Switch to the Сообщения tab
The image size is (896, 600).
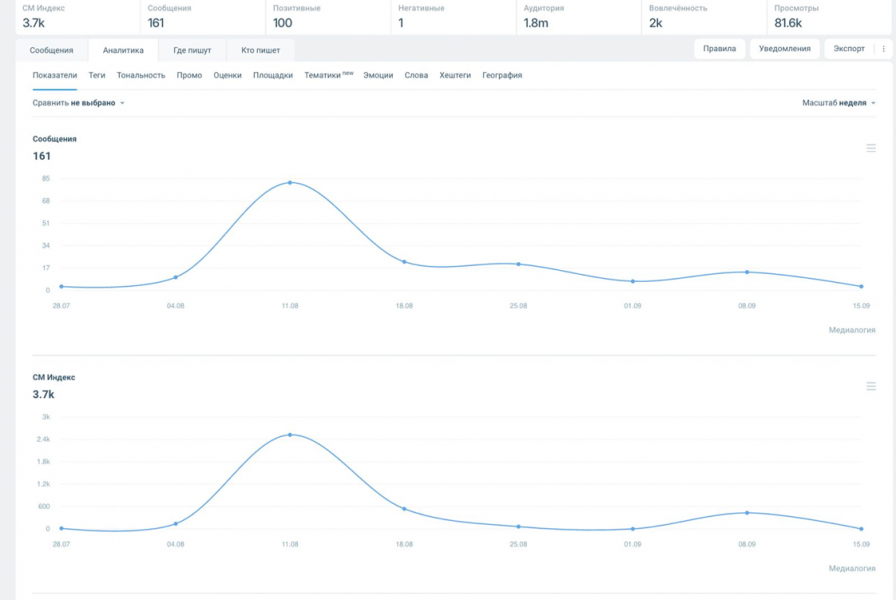click(51, 50)
